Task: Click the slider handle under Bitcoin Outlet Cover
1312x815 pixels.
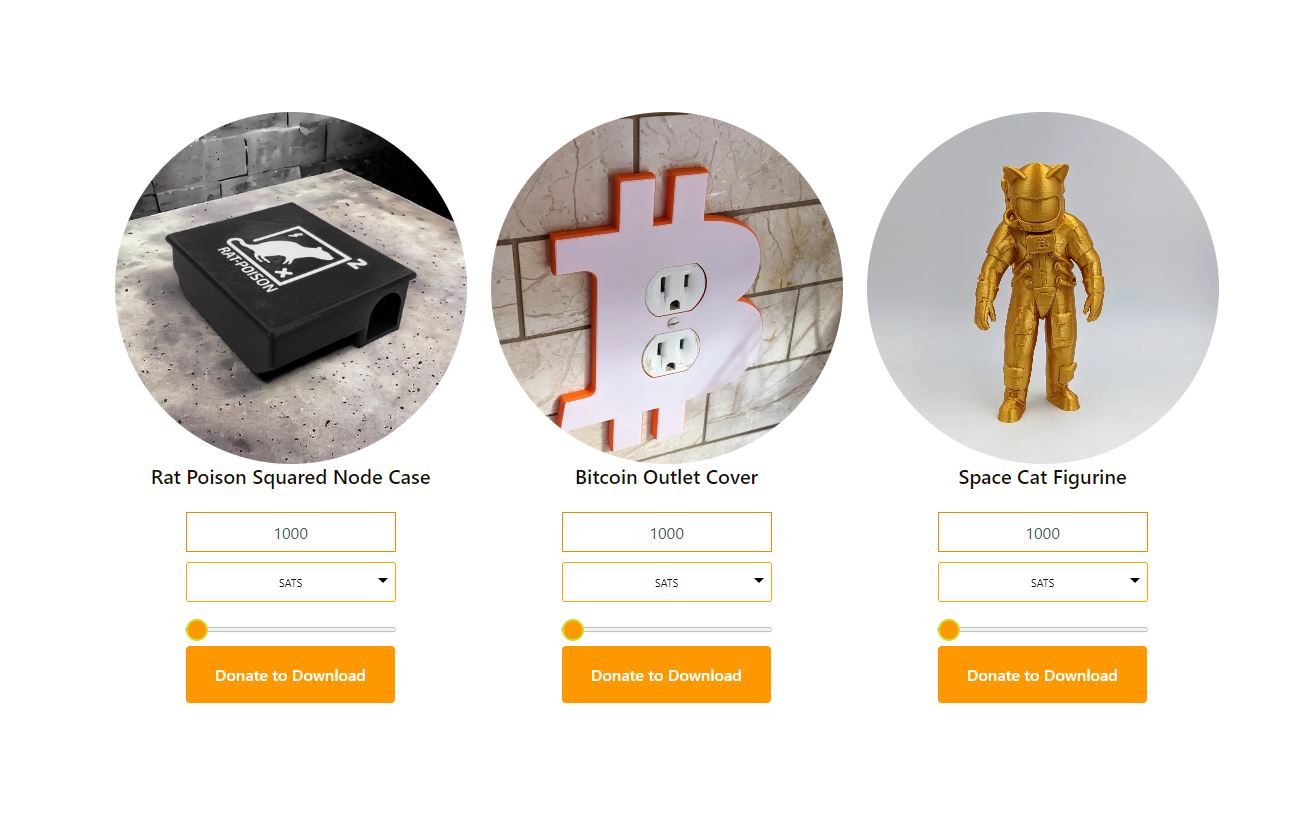Action: point(573,630)
